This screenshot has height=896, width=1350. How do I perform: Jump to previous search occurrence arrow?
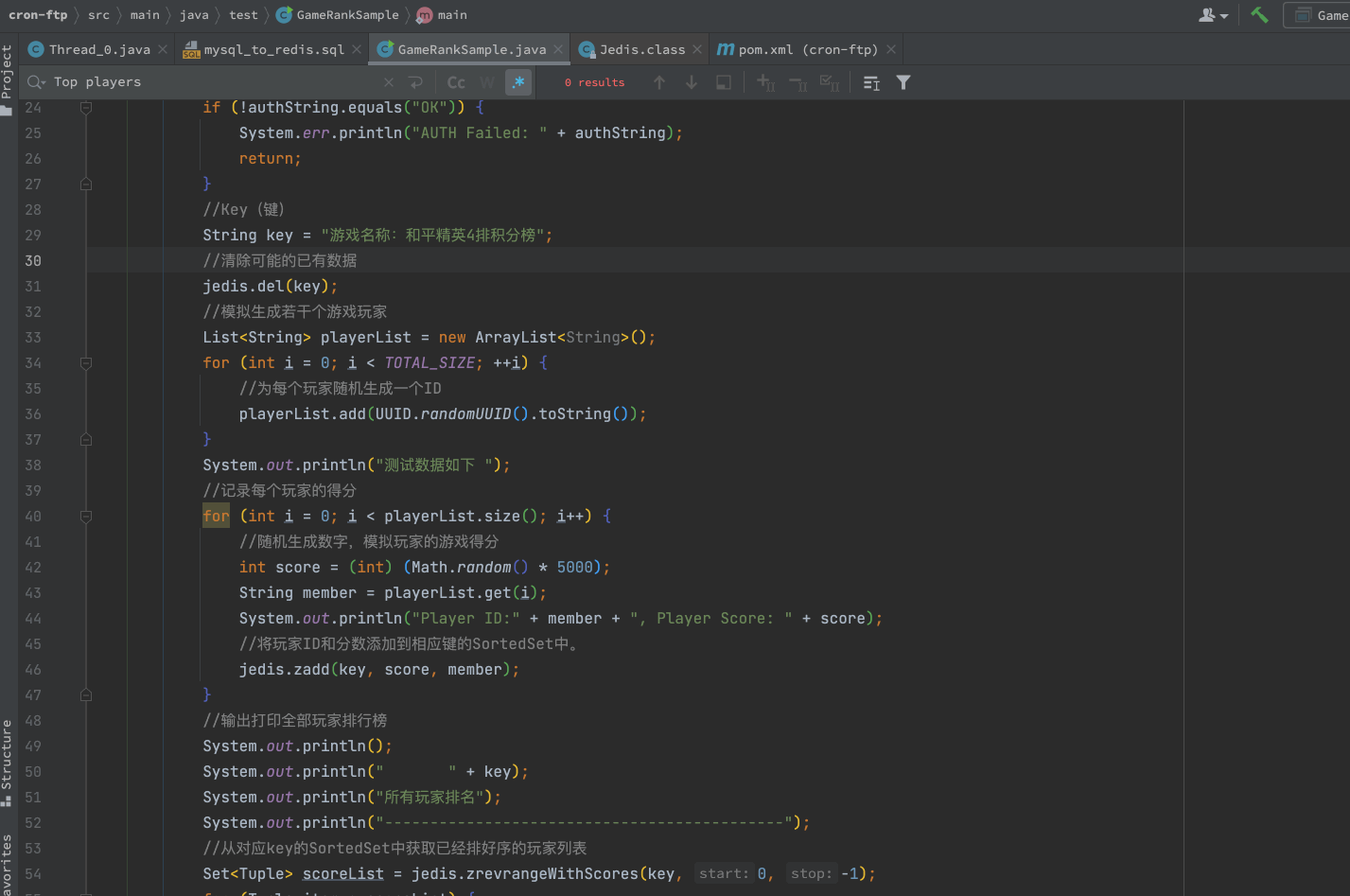[659, 83]
